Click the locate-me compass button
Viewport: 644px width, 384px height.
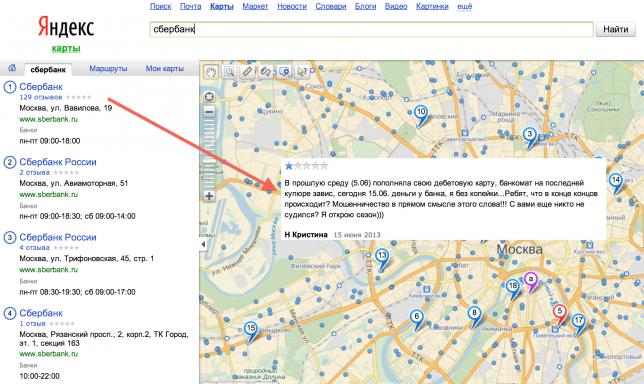click(209, 97)
